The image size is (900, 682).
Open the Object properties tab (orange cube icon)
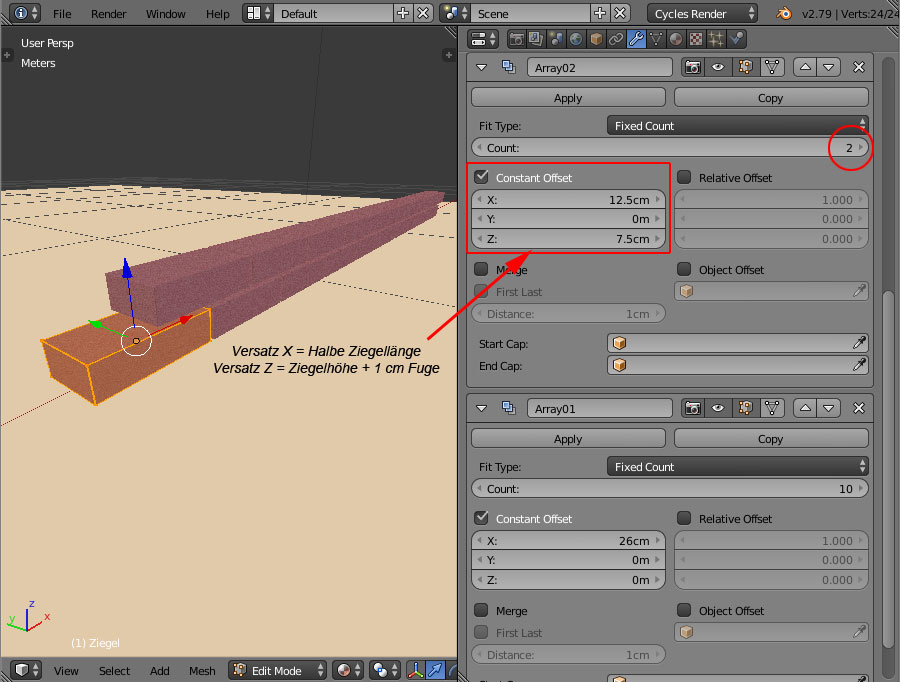click(596, 39)
